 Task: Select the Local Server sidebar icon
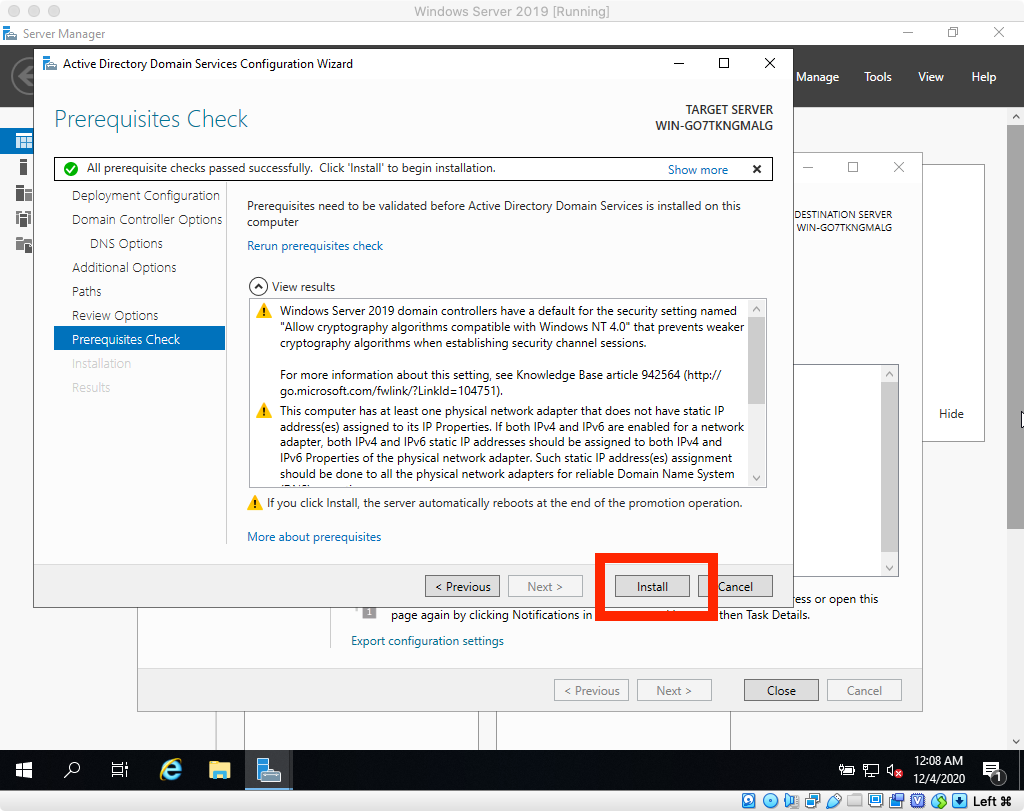point(24,167)
